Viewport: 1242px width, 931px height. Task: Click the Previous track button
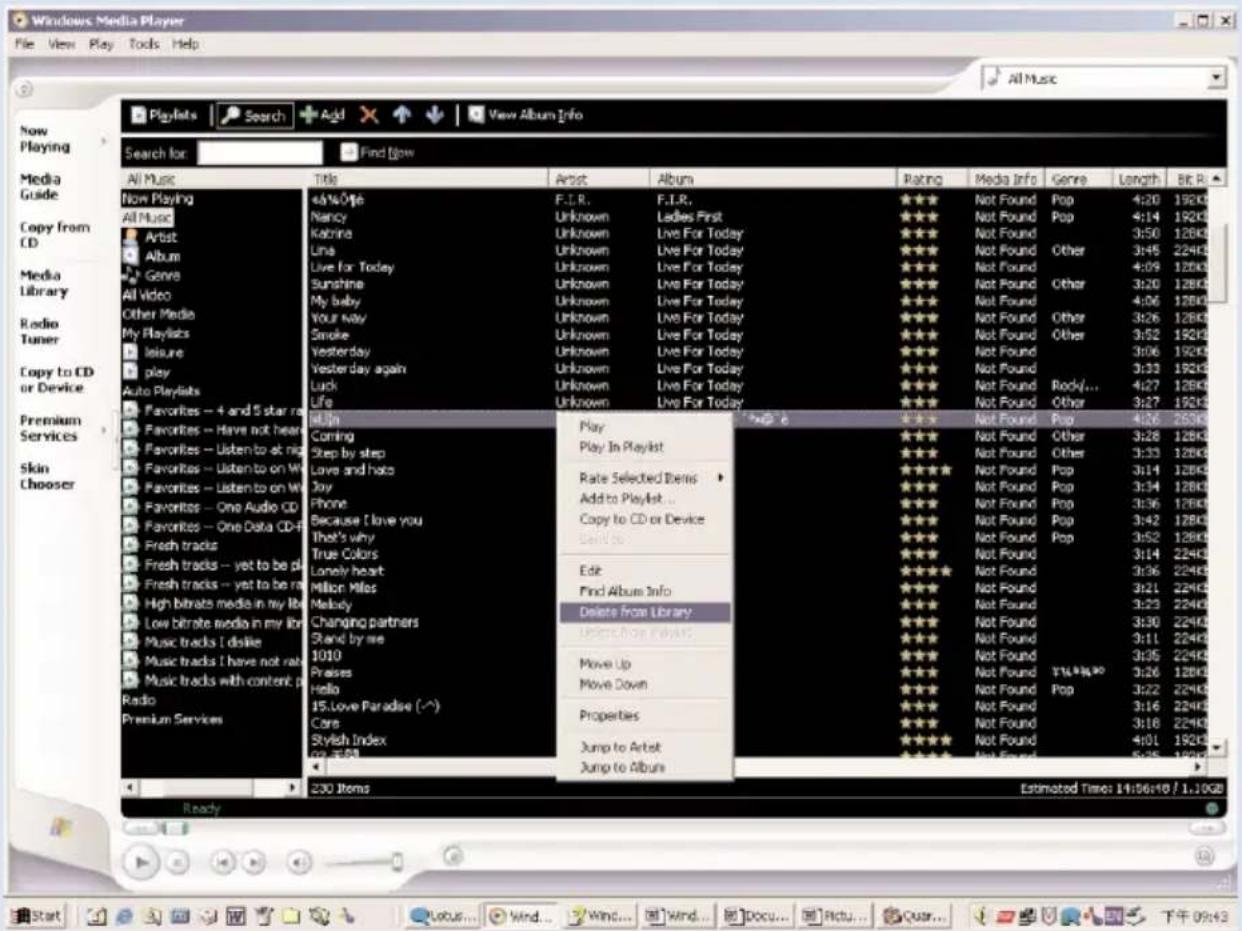223,861
